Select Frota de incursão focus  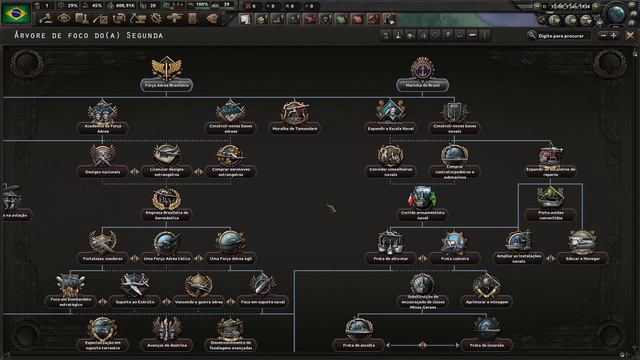click(487, 334)
